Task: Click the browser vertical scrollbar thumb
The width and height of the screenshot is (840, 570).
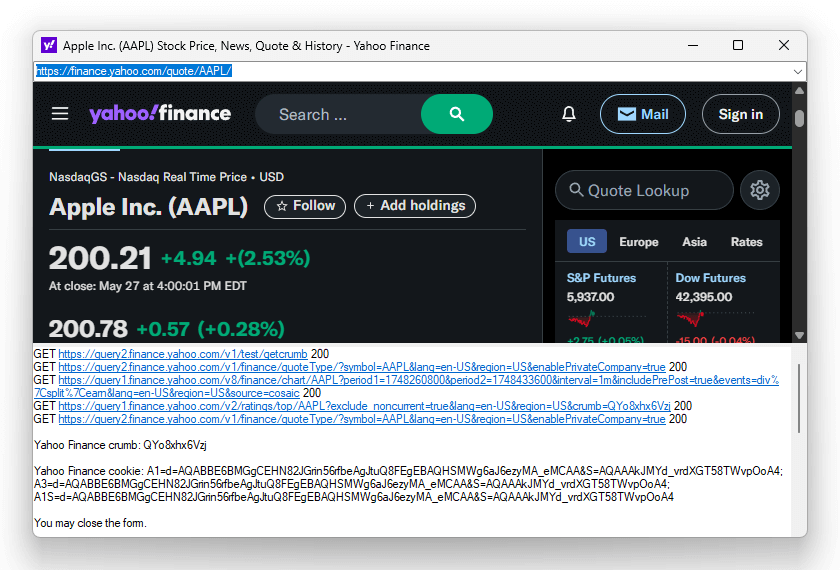Action: (799, 118)
